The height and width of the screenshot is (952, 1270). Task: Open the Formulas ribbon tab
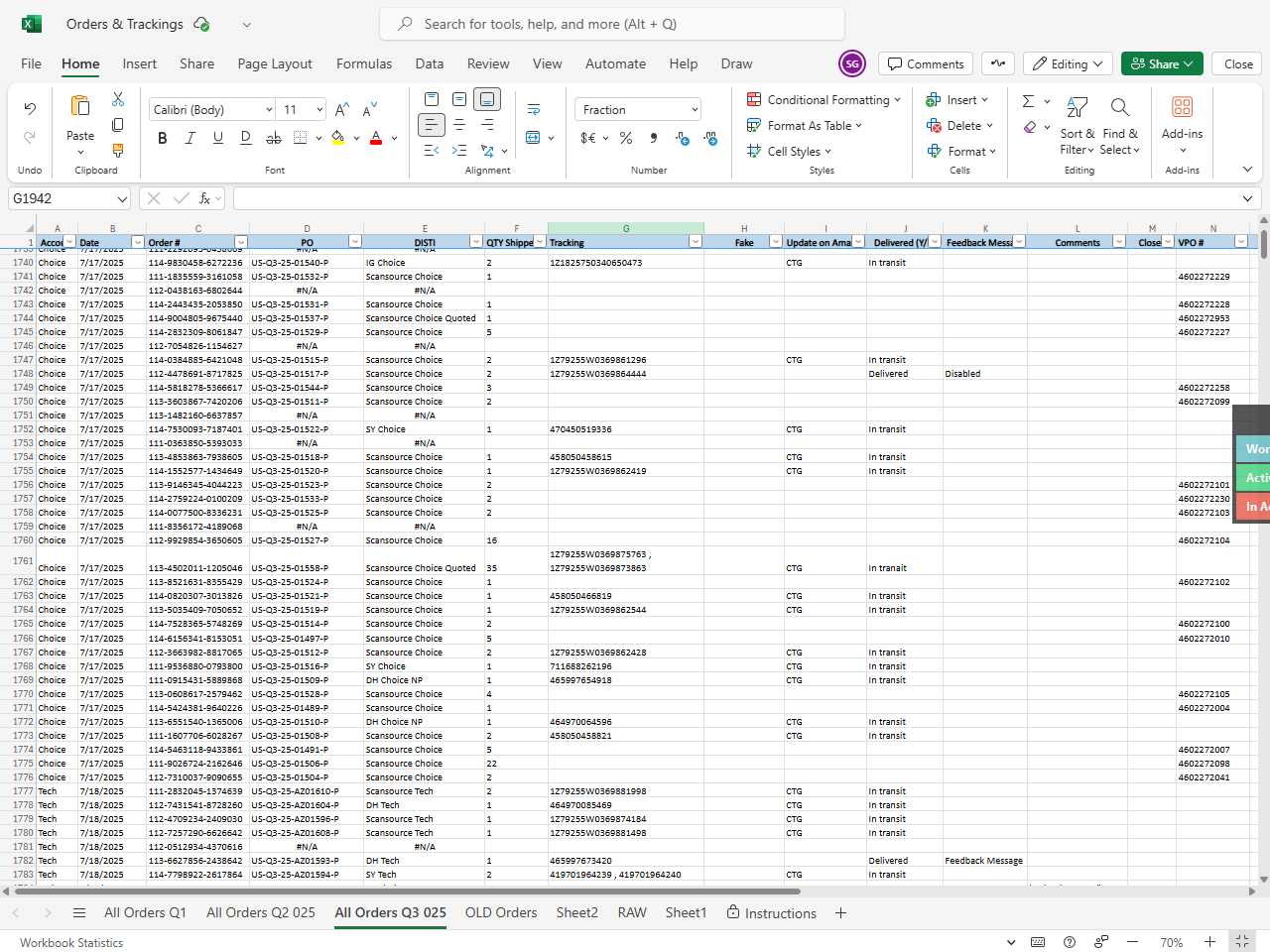coord(364,63)
